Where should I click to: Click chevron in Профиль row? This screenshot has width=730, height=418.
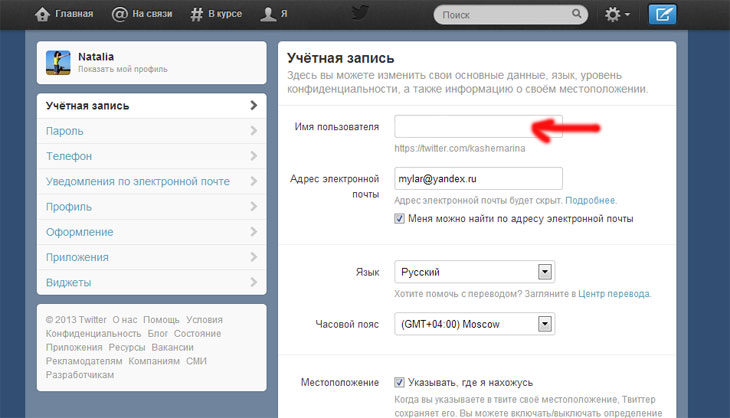[254, 206]
